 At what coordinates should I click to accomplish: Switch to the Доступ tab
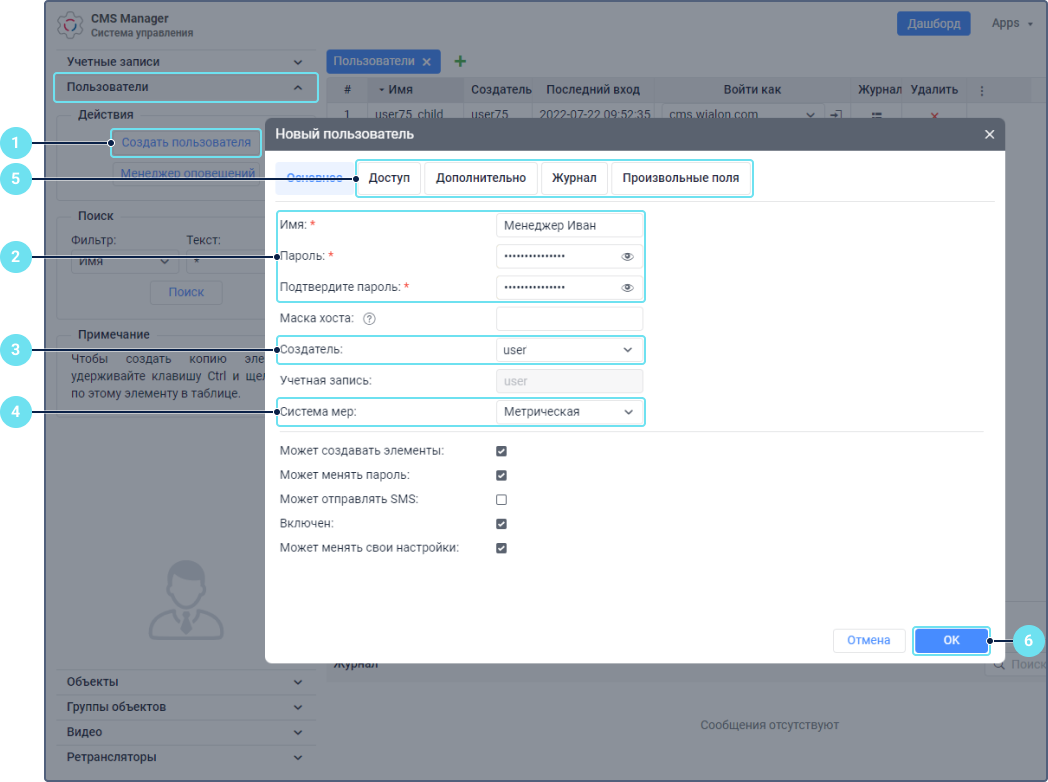pyautogui.click(x=389, y=178)
